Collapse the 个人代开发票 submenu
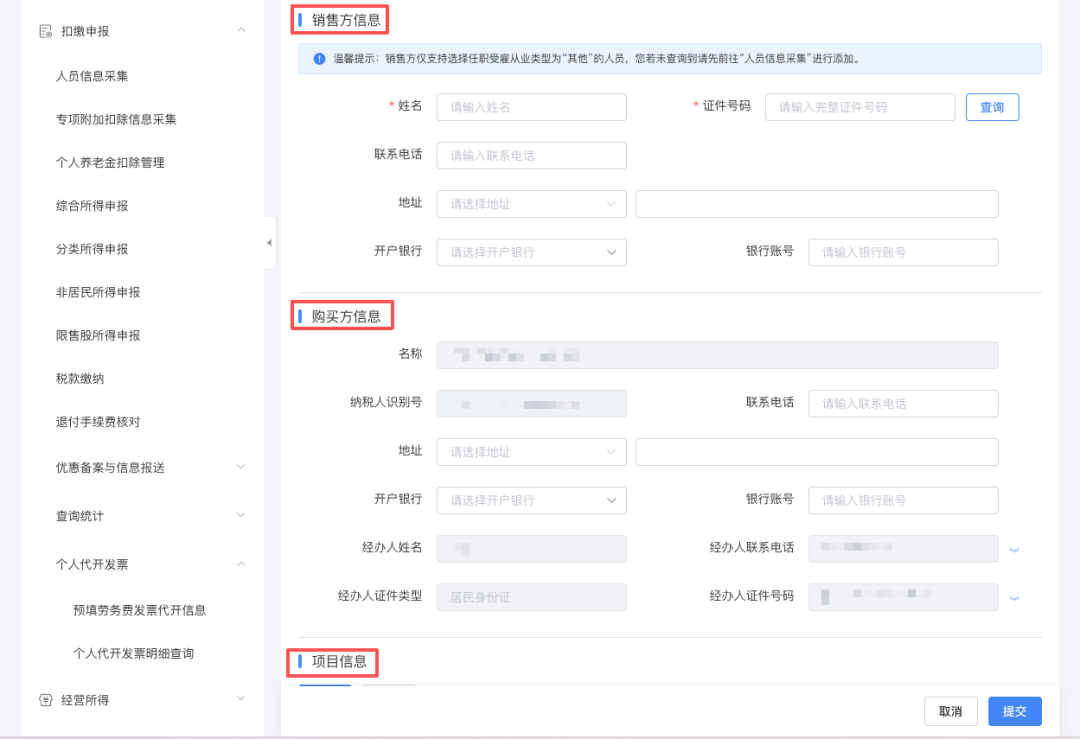This screenshot has height=739, width=1080. [241, 564]
